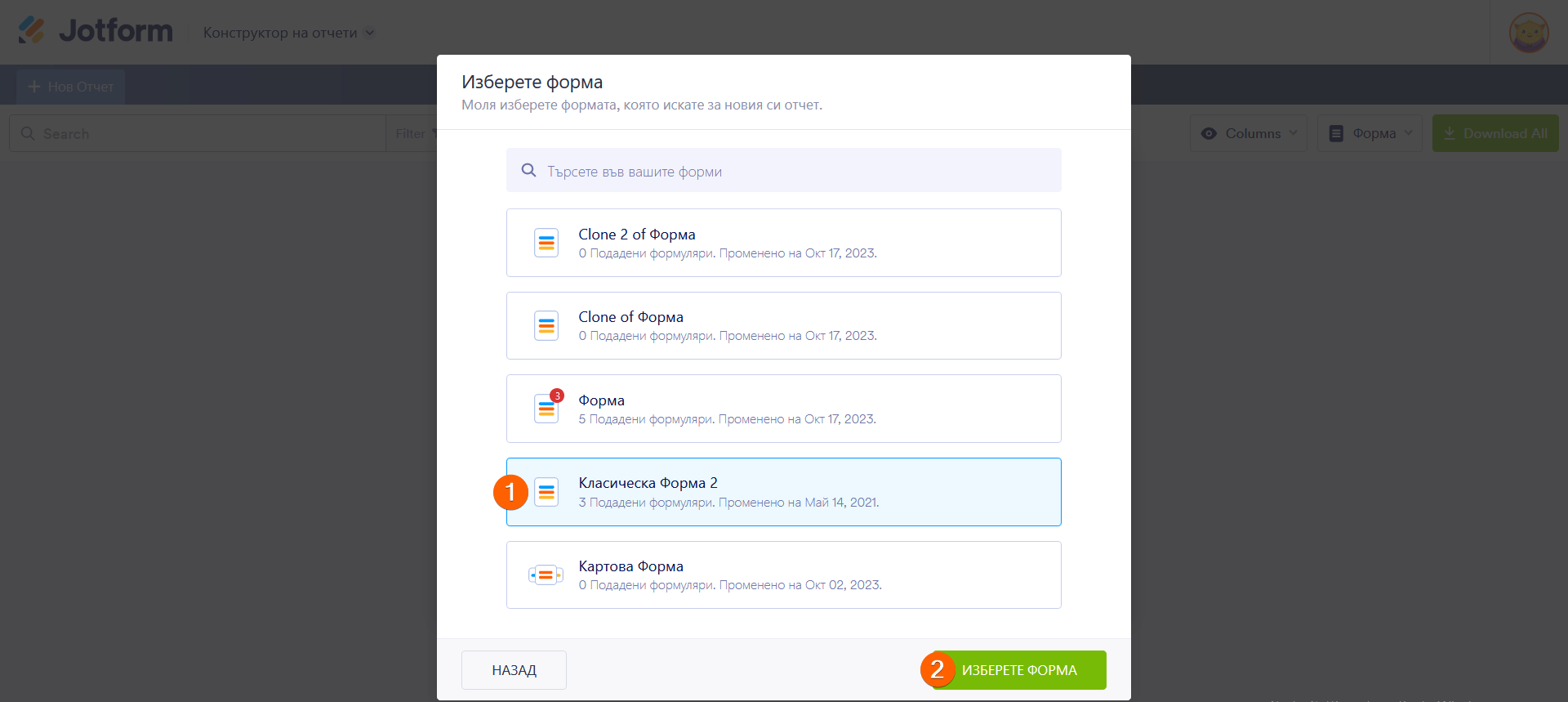Click the Download All button
This screenshot has width=1568, height=702.
click(1495, 133)
